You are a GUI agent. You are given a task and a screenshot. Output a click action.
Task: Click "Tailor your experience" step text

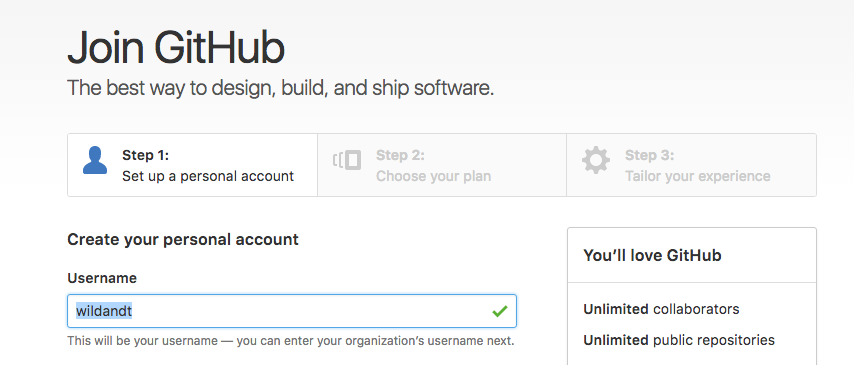point(698,177)
